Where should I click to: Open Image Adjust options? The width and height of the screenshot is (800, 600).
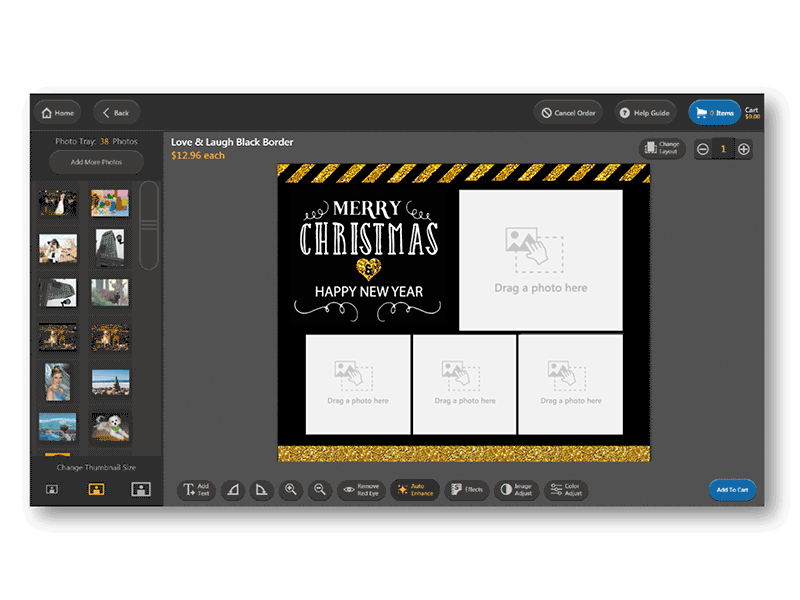click(x=517, y=490)
